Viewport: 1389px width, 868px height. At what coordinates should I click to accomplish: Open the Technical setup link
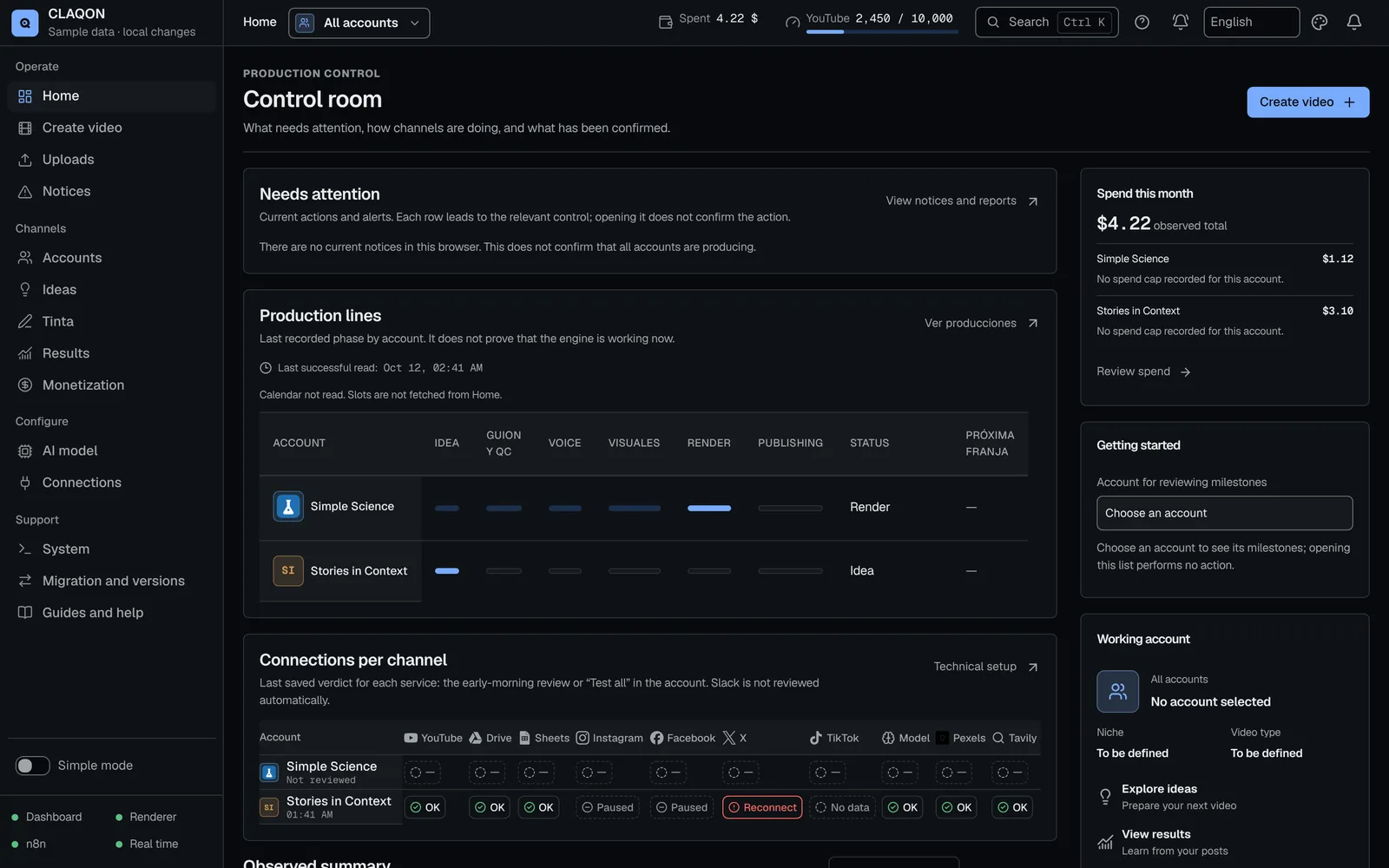pos(986,667)
